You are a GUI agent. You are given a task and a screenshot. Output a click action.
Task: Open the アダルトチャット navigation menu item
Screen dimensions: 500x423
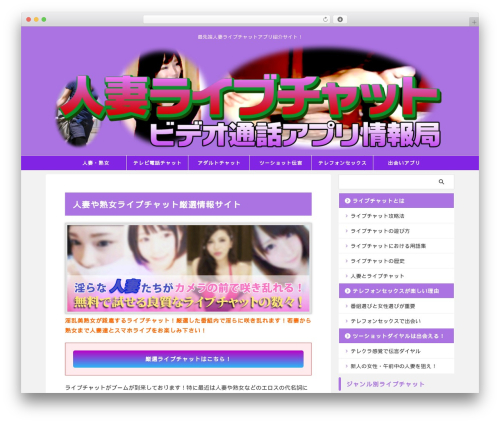[x=219, y=163]
